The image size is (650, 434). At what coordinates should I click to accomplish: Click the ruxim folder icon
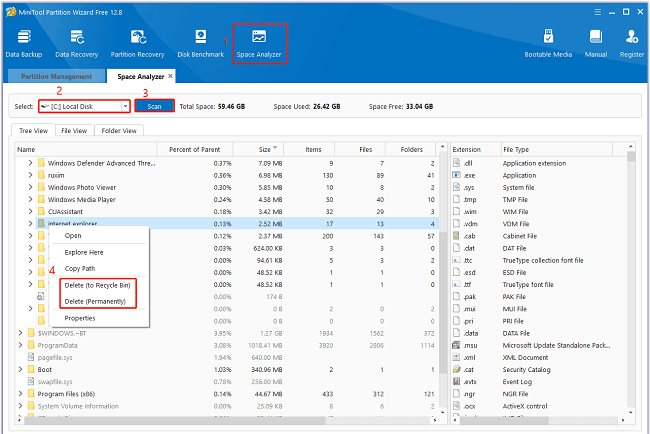click(41, 175)
